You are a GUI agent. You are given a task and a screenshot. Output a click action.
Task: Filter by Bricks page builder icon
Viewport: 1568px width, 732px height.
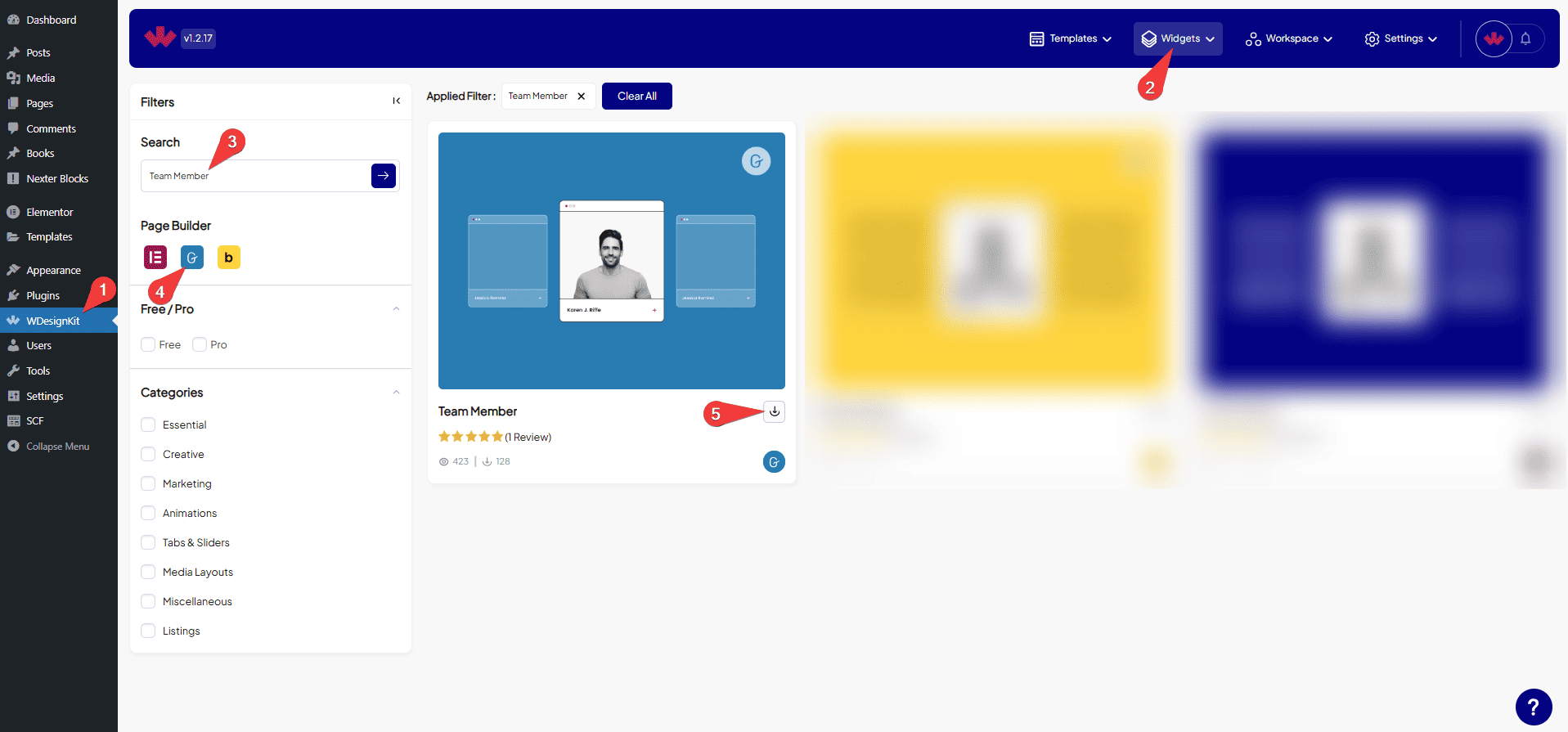click(x=229, y=257)
